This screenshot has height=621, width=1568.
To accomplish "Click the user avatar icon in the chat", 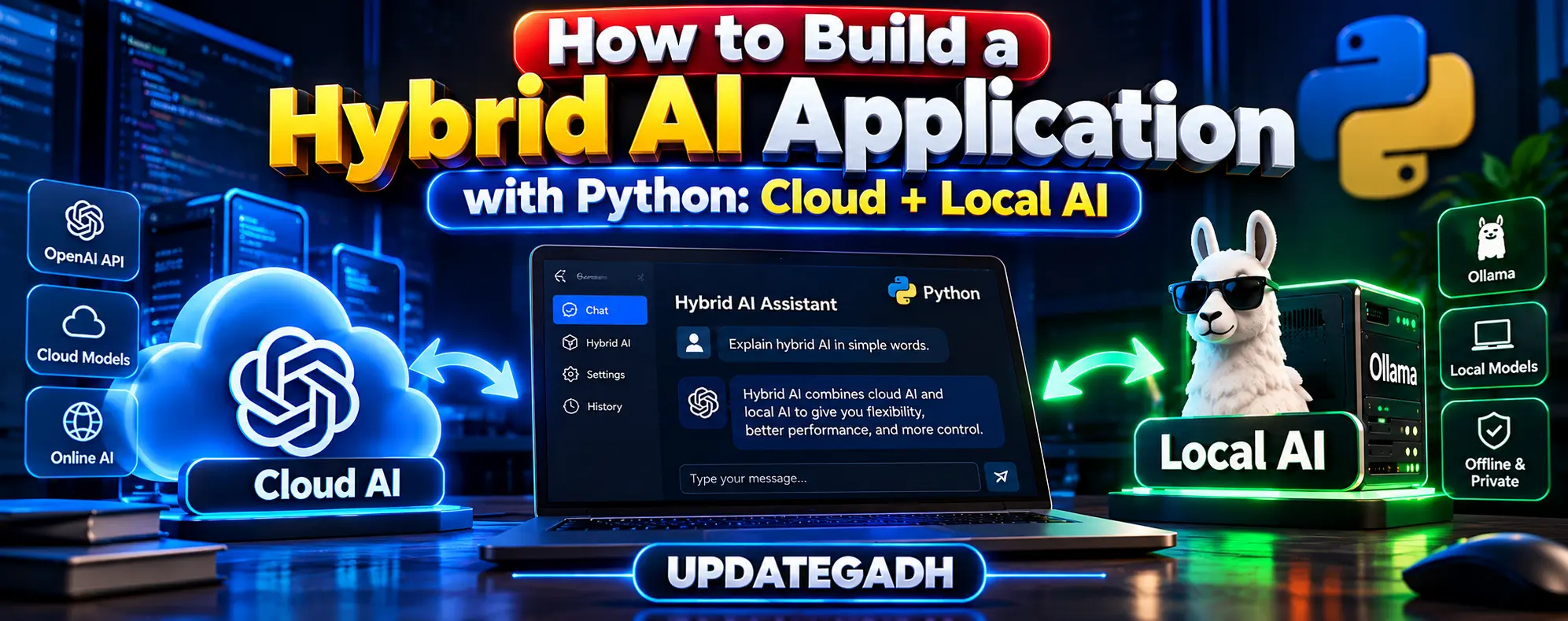I will (x=694, y=343).
